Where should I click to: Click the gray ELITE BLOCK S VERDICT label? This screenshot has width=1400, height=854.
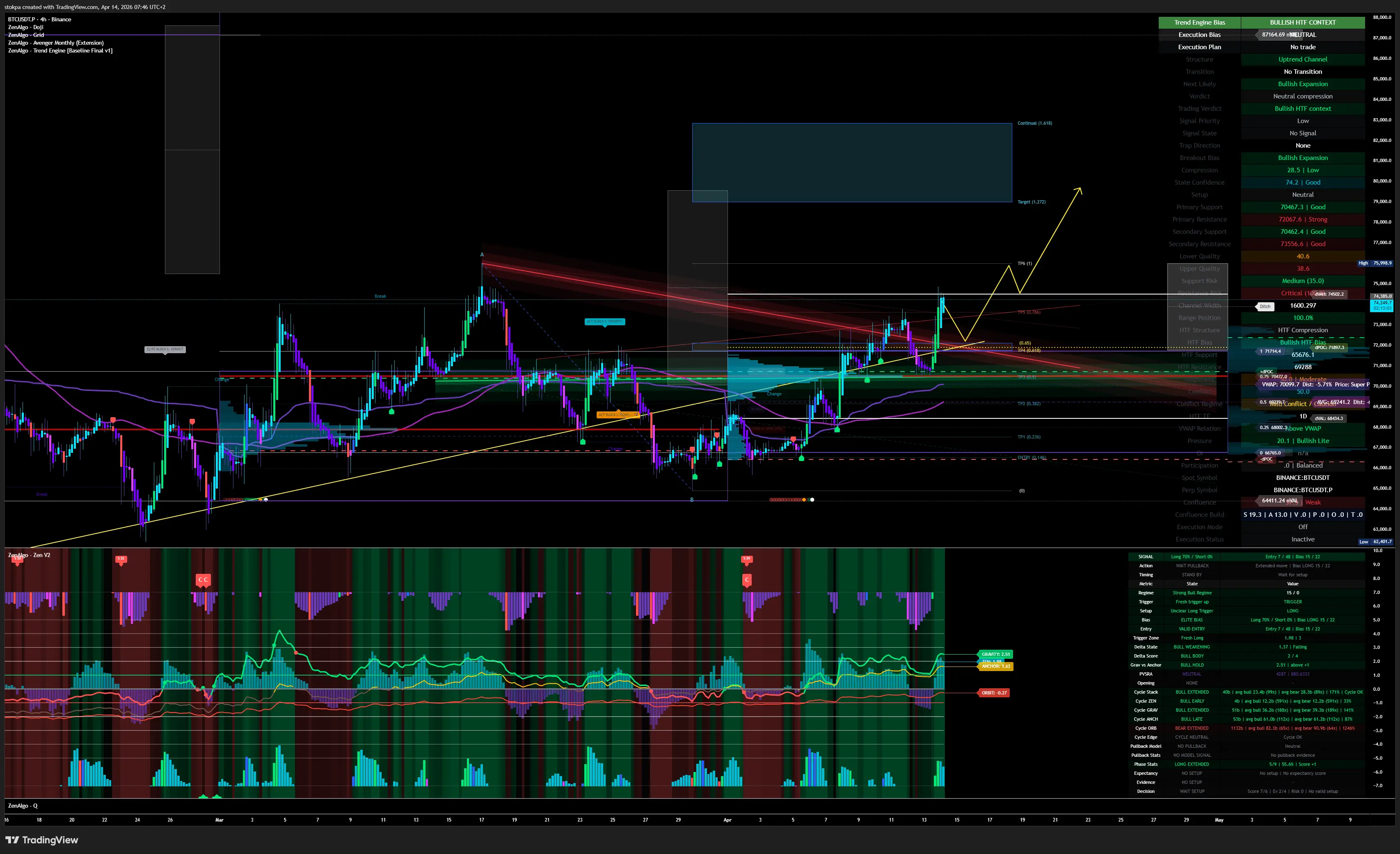[x=165, y=349]
